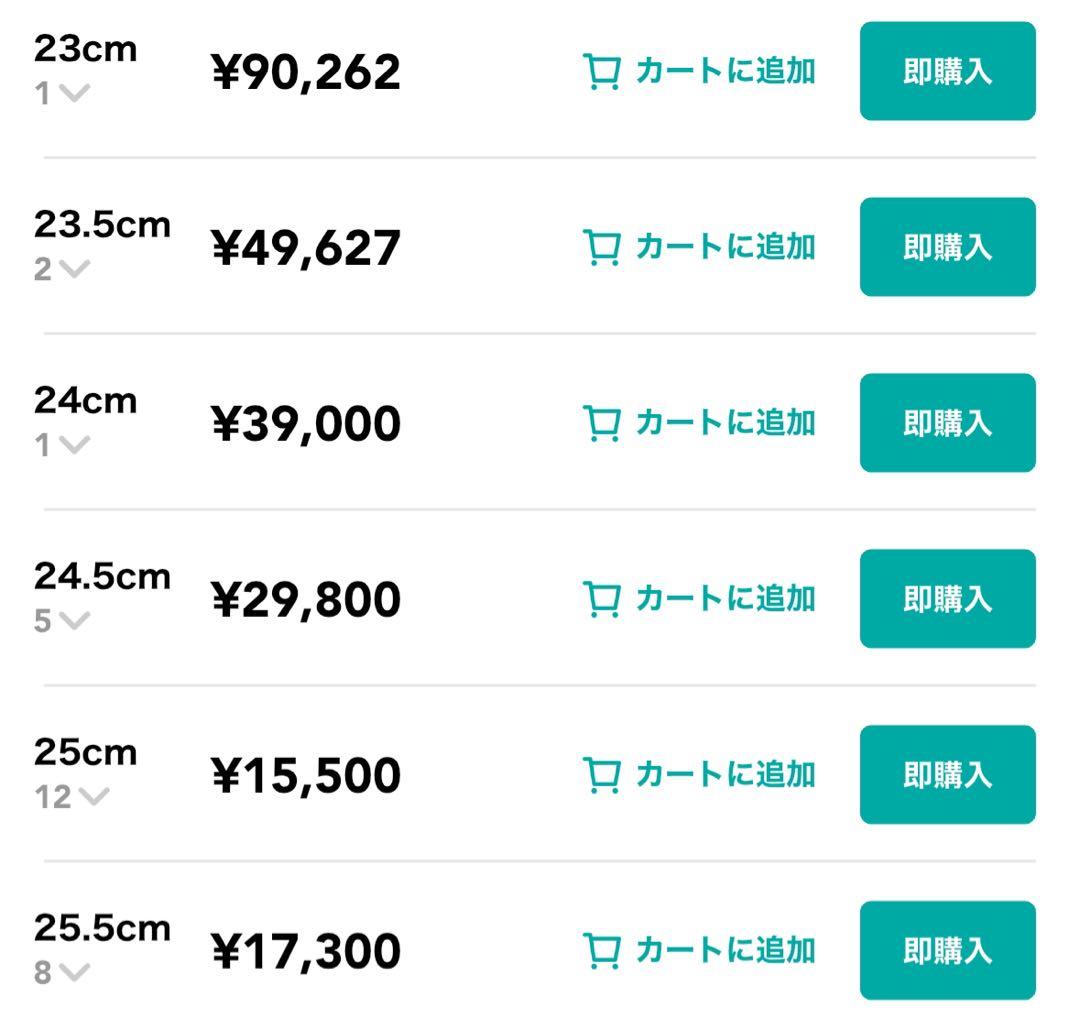Show the 12 listings for 25cm
This screenshot has height=1019, width=1080.
(x=92, y=798)
